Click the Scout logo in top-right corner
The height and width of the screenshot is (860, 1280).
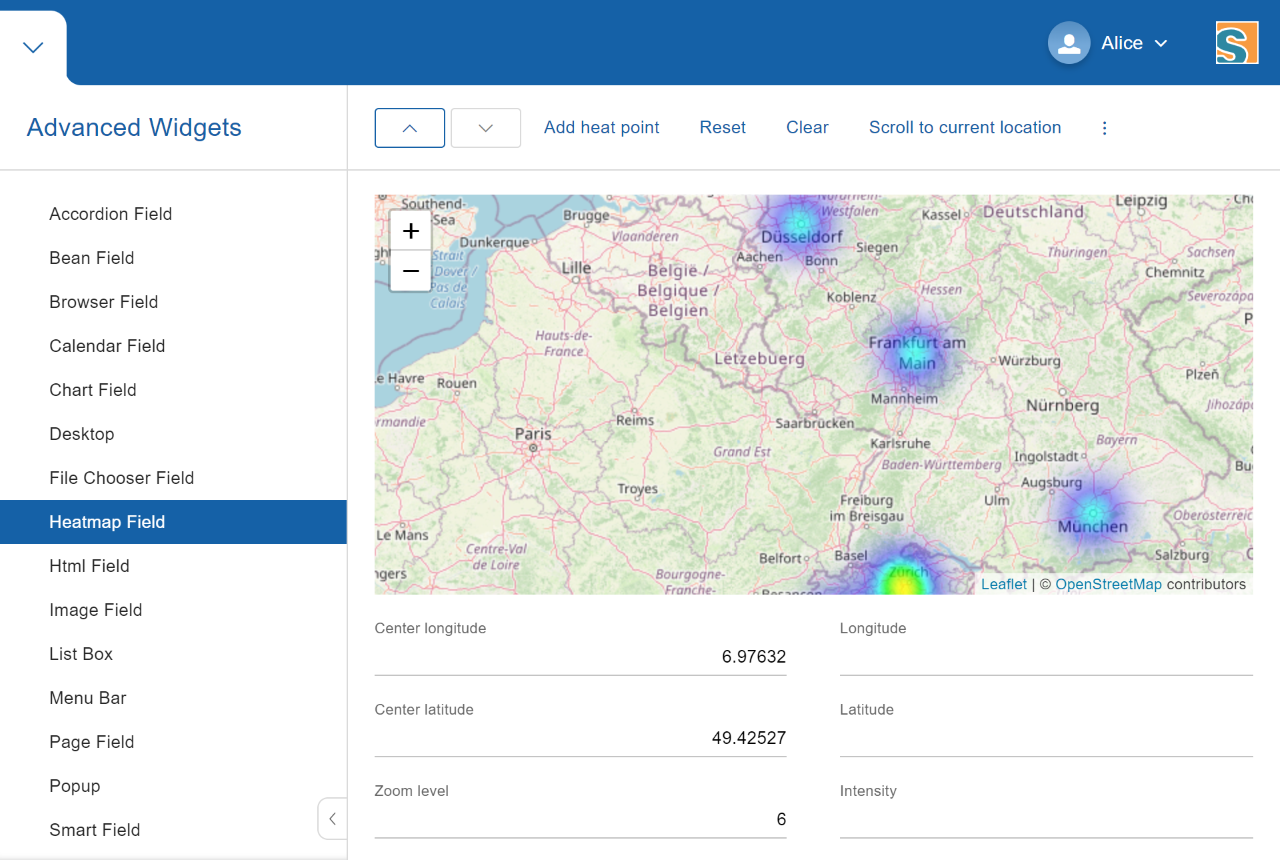click(1237, 43)
